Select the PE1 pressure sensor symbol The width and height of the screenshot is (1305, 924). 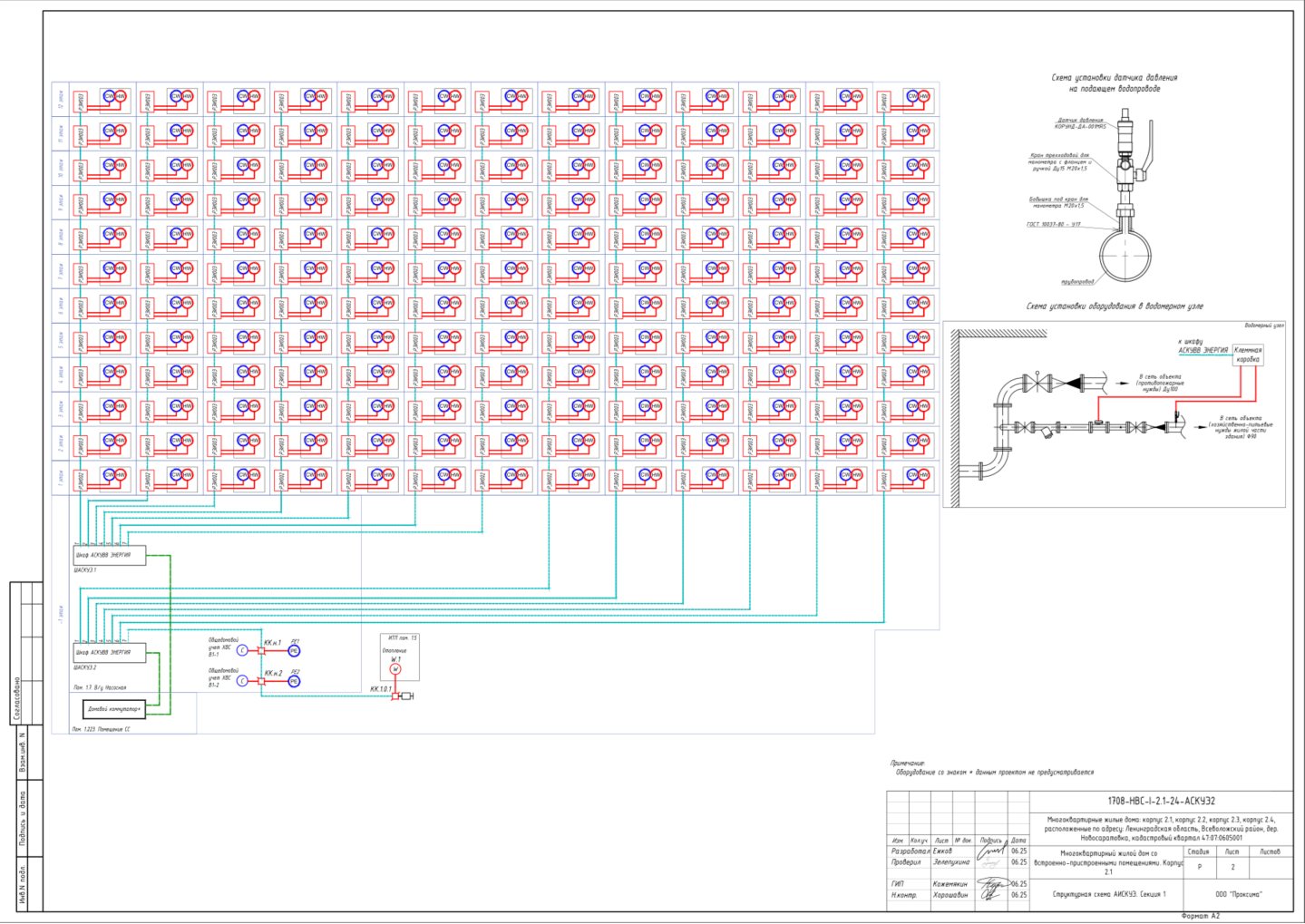[294, 651]
